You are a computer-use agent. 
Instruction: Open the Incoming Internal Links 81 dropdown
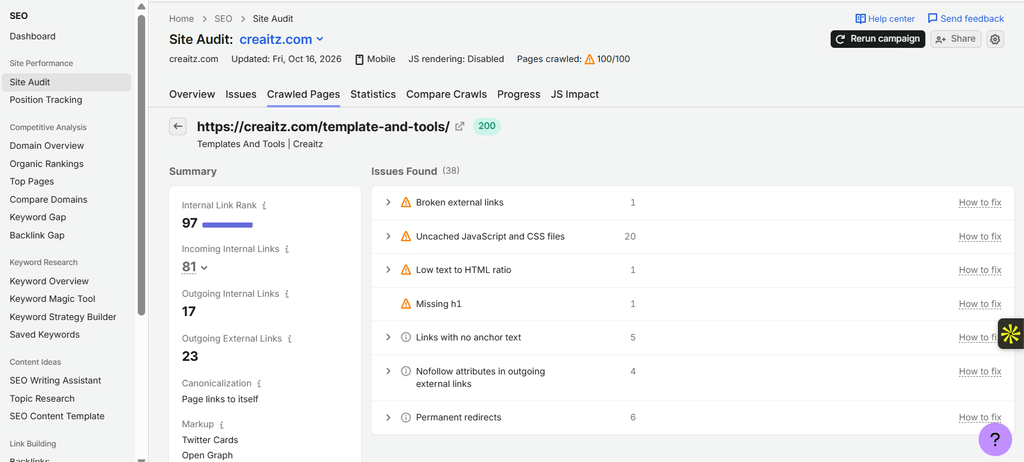(x=194, y=267)
